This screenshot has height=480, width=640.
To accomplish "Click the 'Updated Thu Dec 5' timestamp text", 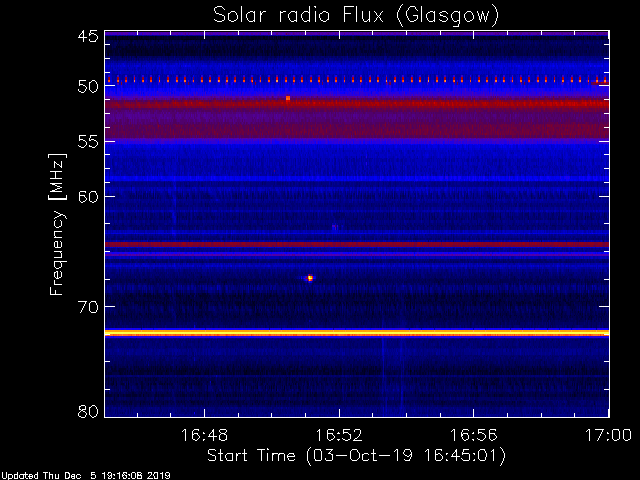I will [x=86, y=476].
